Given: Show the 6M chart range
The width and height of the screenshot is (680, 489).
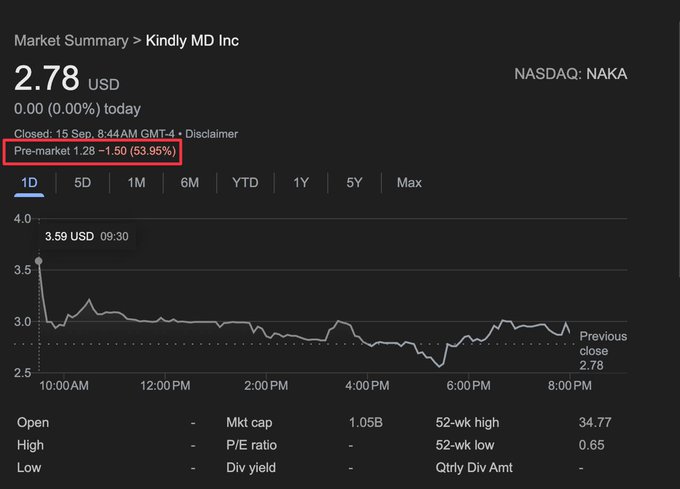Looking at the screenshot, I should click(x=190, y=183).
